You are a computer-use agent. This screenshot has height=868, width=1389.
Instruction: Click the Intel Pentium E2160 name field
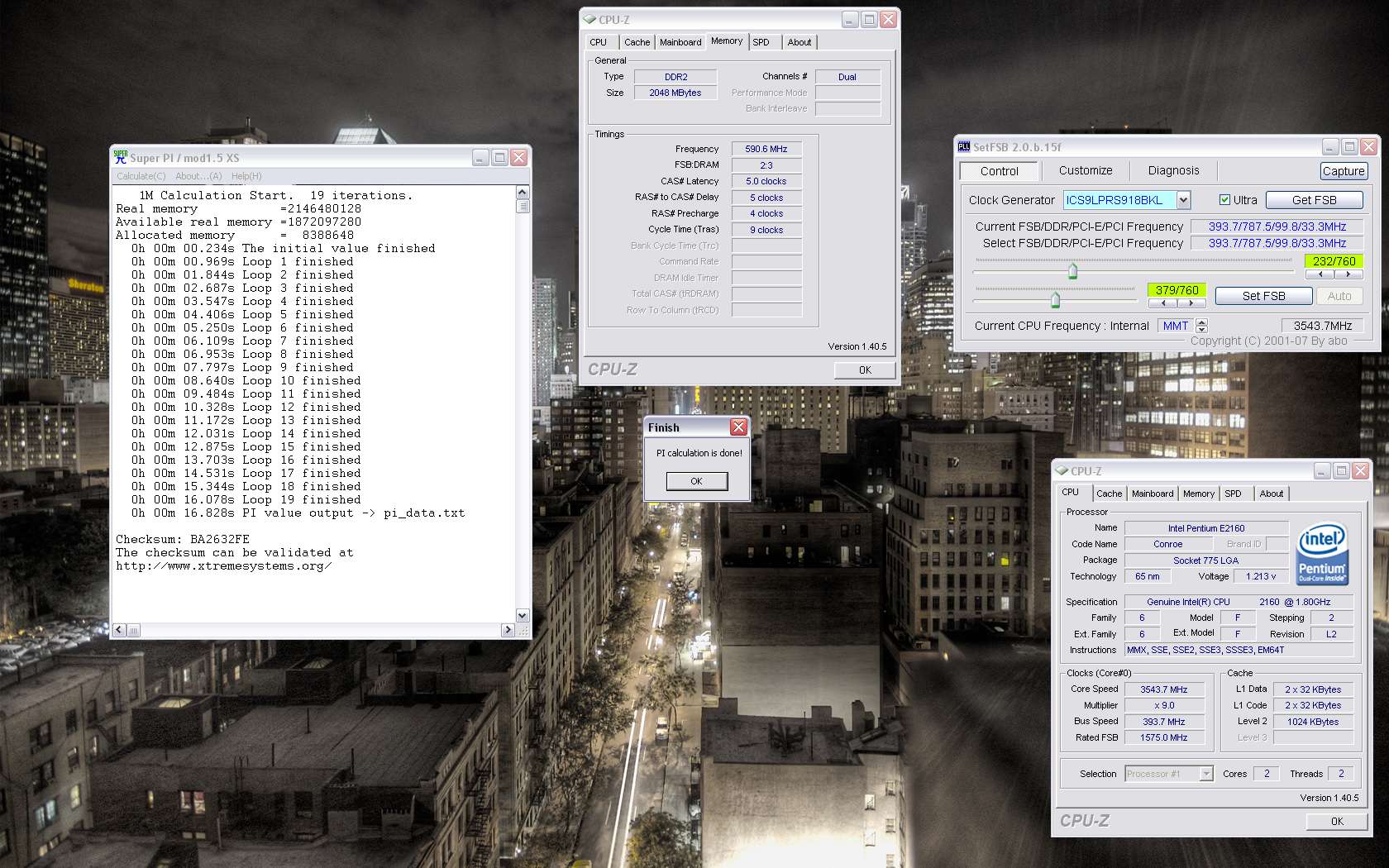point(1206,528)
